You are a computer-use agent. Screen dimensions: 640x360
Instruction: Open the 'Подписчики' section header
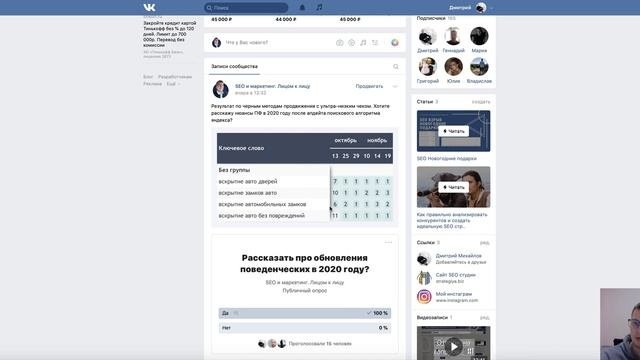[x=431, y=18]
